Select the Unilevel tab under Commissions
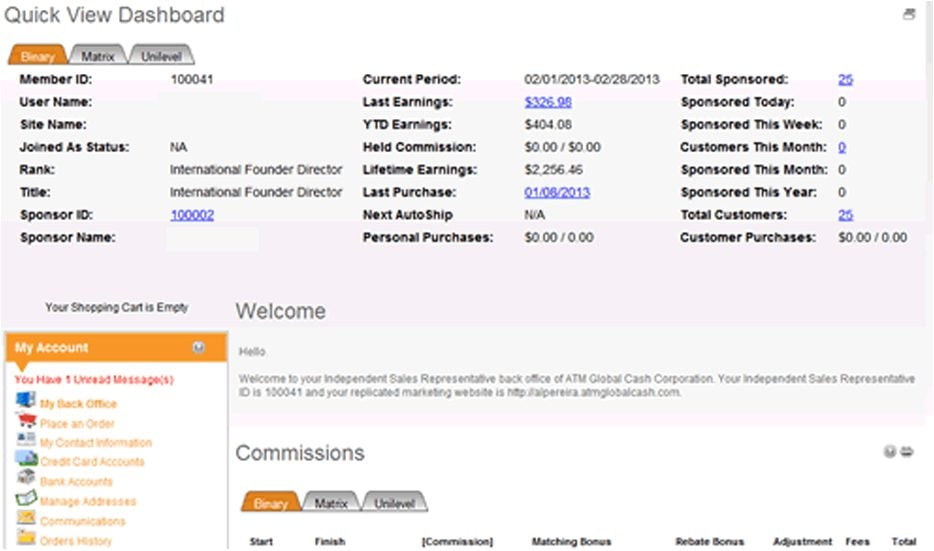The height and width of the screenshot is (551, 934). click(394, 503)
